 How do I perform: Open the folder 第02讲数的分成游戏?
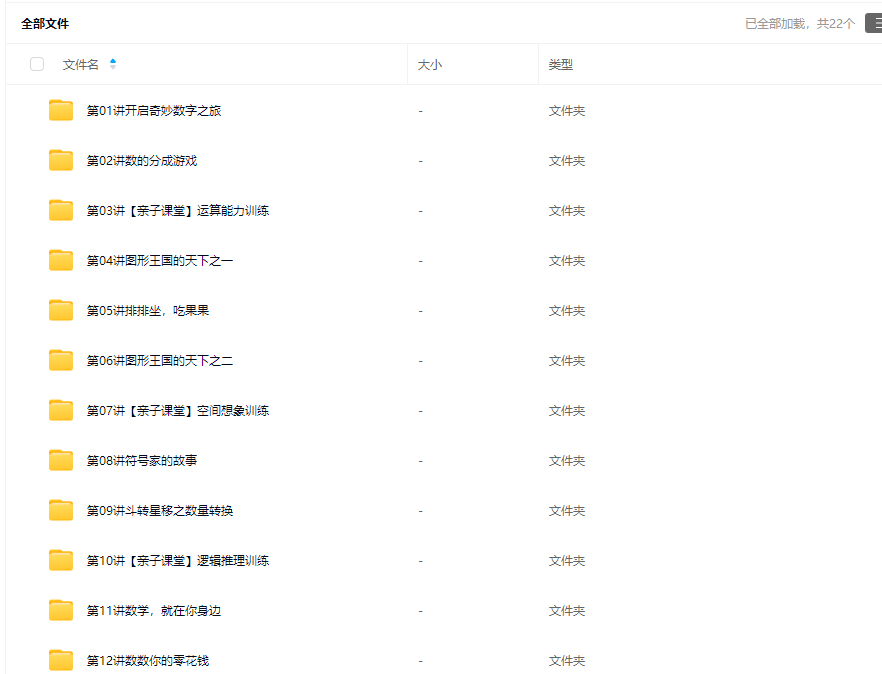pyautogui.click(x=141, y=161)
